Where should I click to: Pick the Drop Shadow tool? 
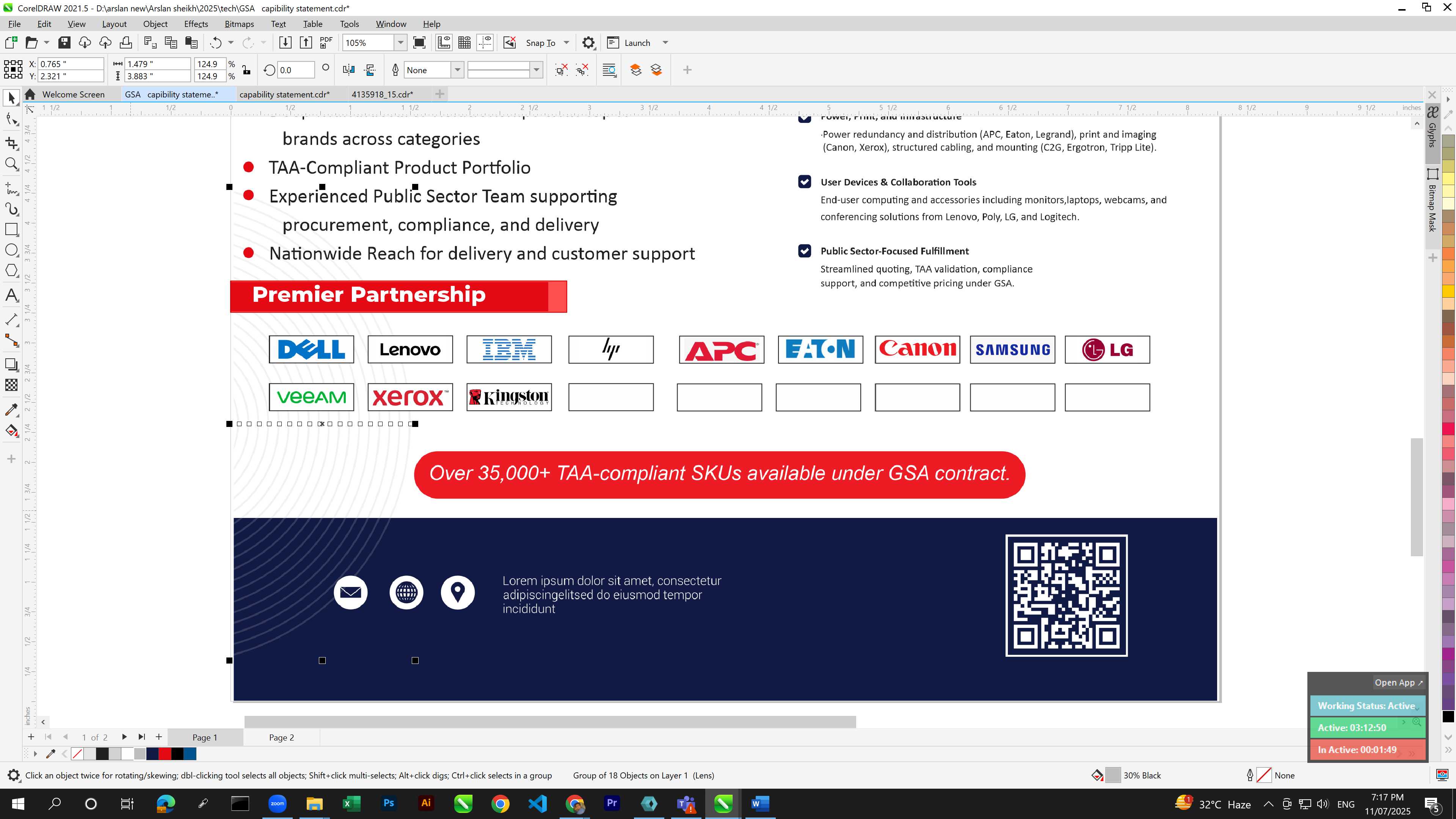11,364
